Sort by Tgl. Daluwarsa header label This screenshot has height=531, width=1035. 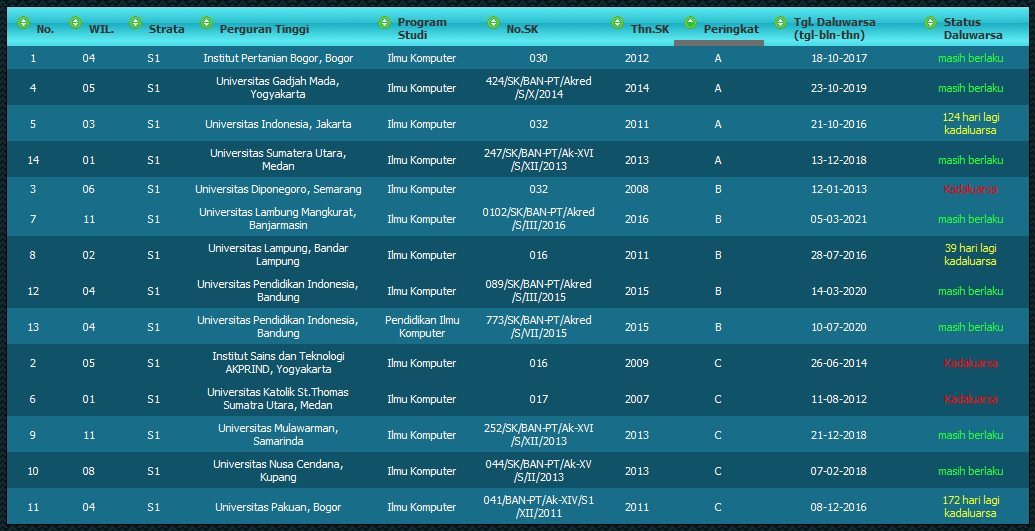[834, 28]
